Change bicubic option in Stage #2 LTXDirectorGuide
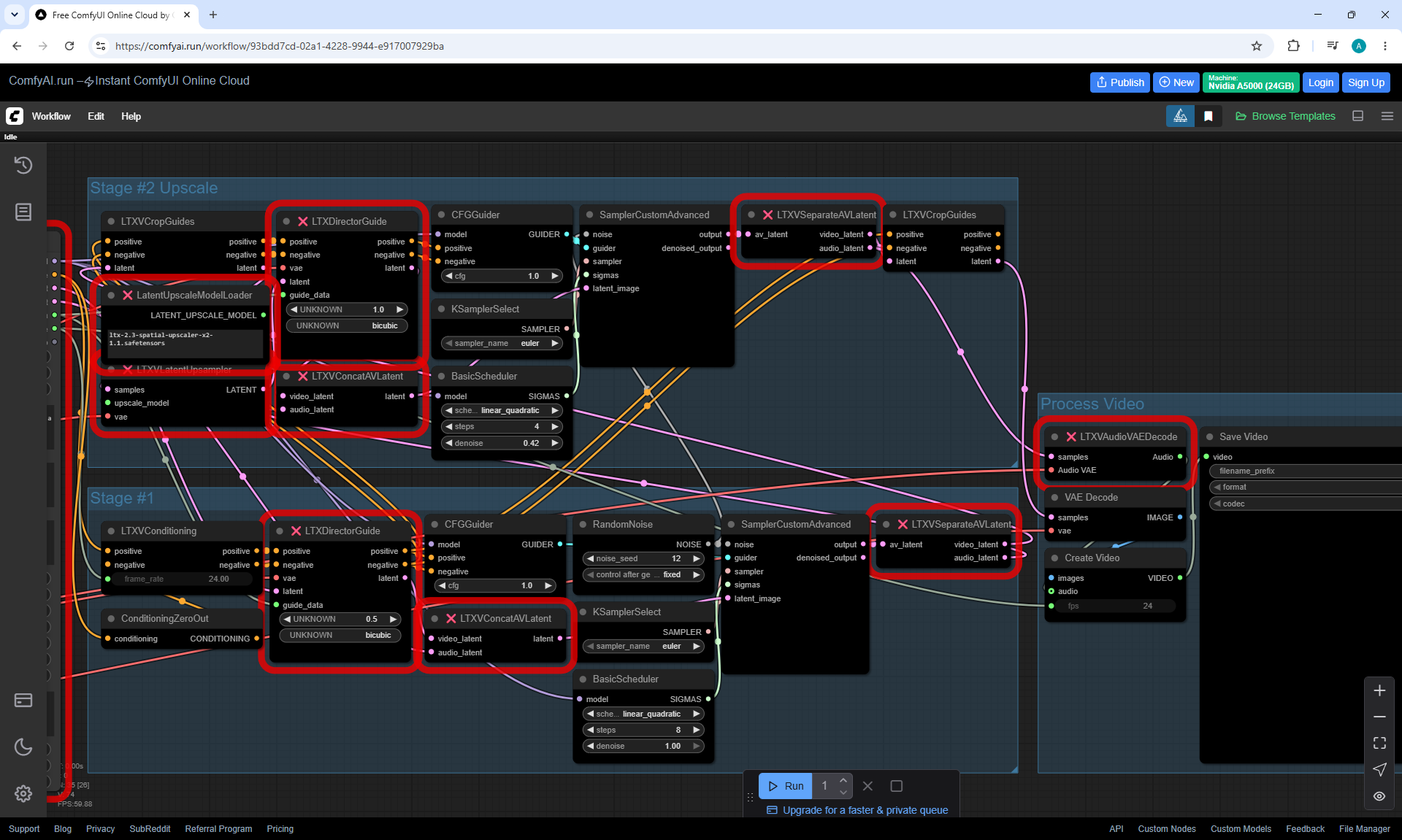The image size is (1402, 840). [x=347, y=325]
